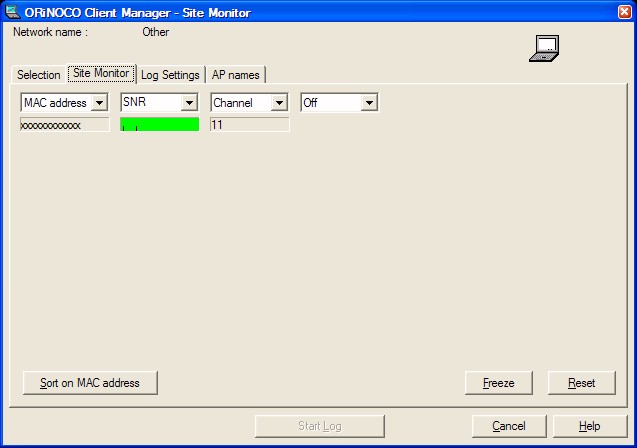This screenshot has width=637, height=448.
Task: Open the Log Settings tab
Action: click(x=170, y=75)
